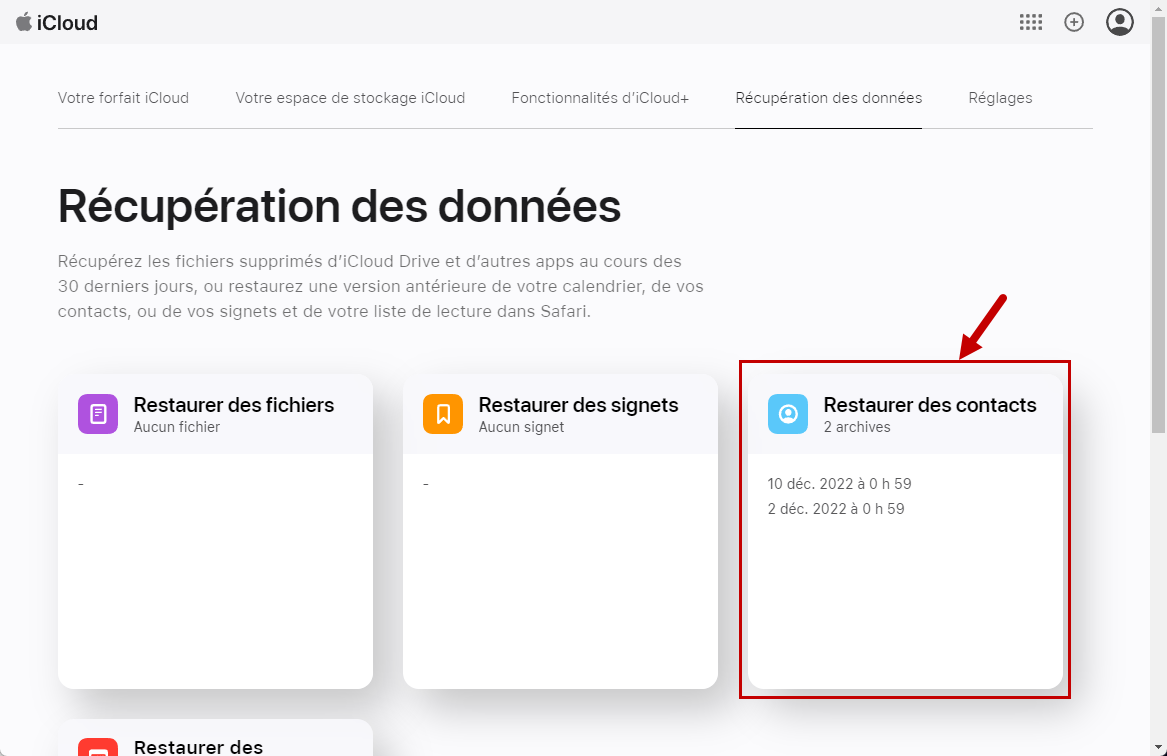Image resolution: width=1167 pixels, height=756 pixels.
Task: Open Votre espace de stockage iCloud tab
Action: click(351, 98)
